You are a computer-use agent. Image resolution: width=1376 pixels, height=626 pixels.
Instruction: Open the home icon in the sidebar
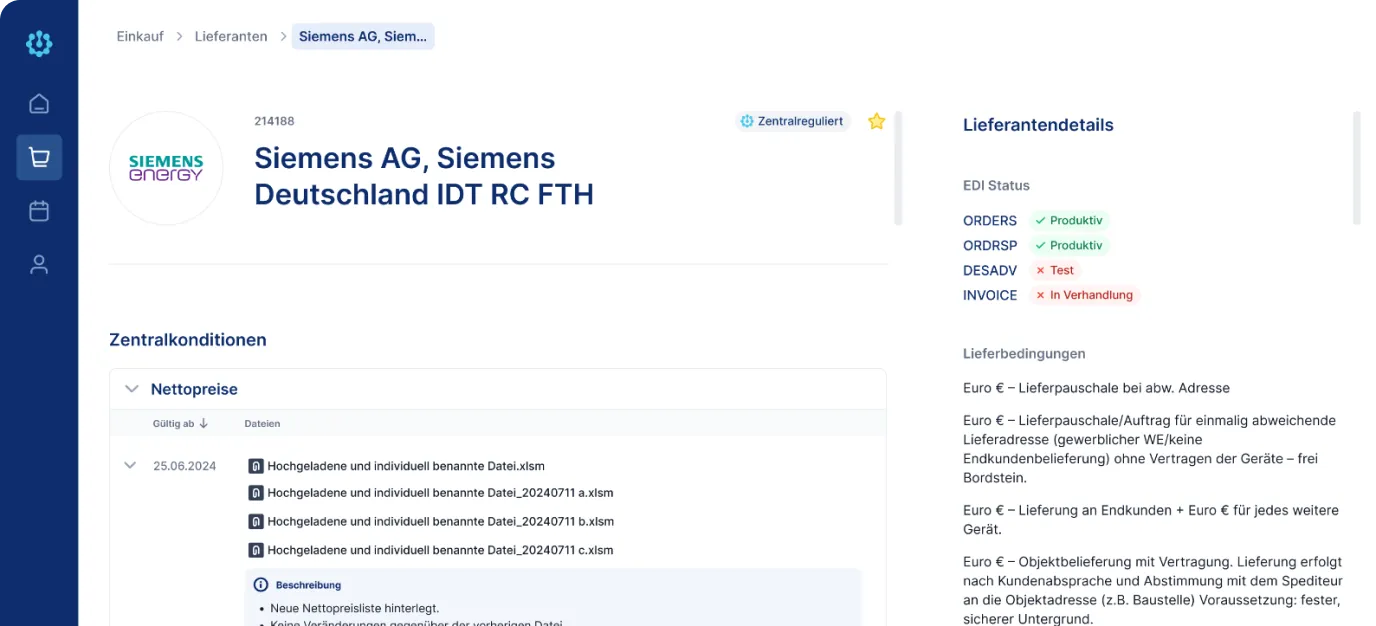coord(39,104)
